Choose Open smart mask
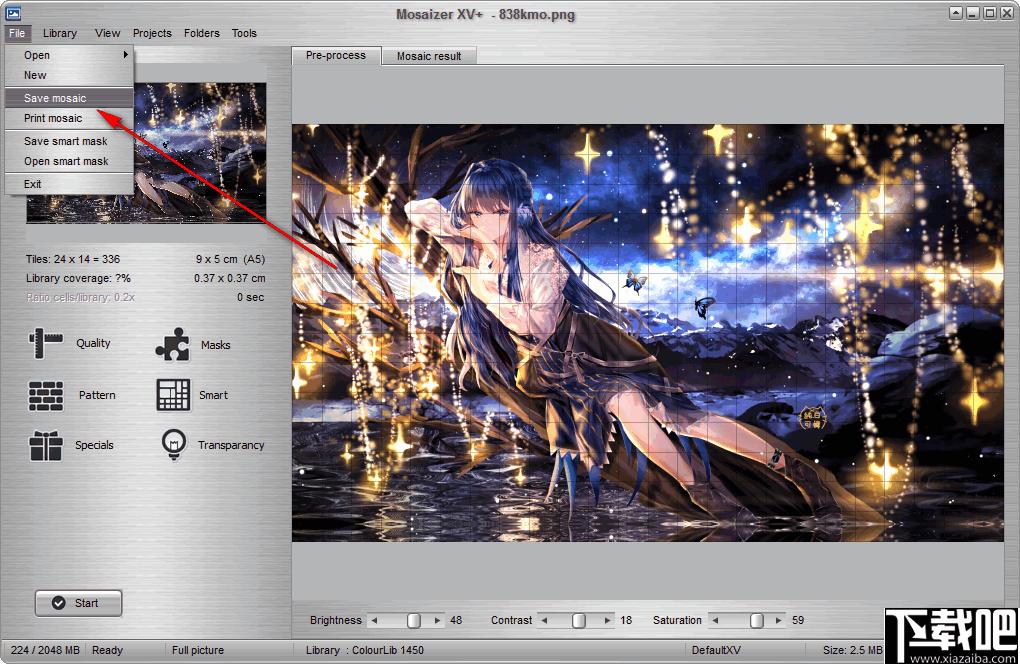This screenshot has width=1020, height=664. [x=69, y=161]
